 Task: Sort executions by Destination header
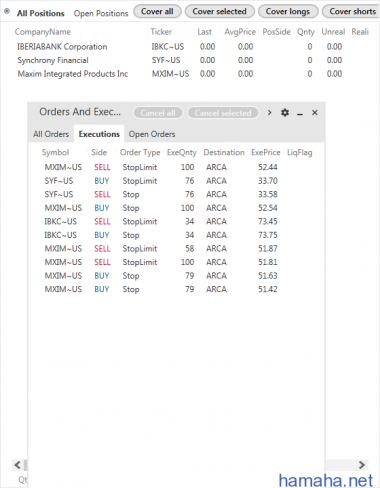pos(224,153)
